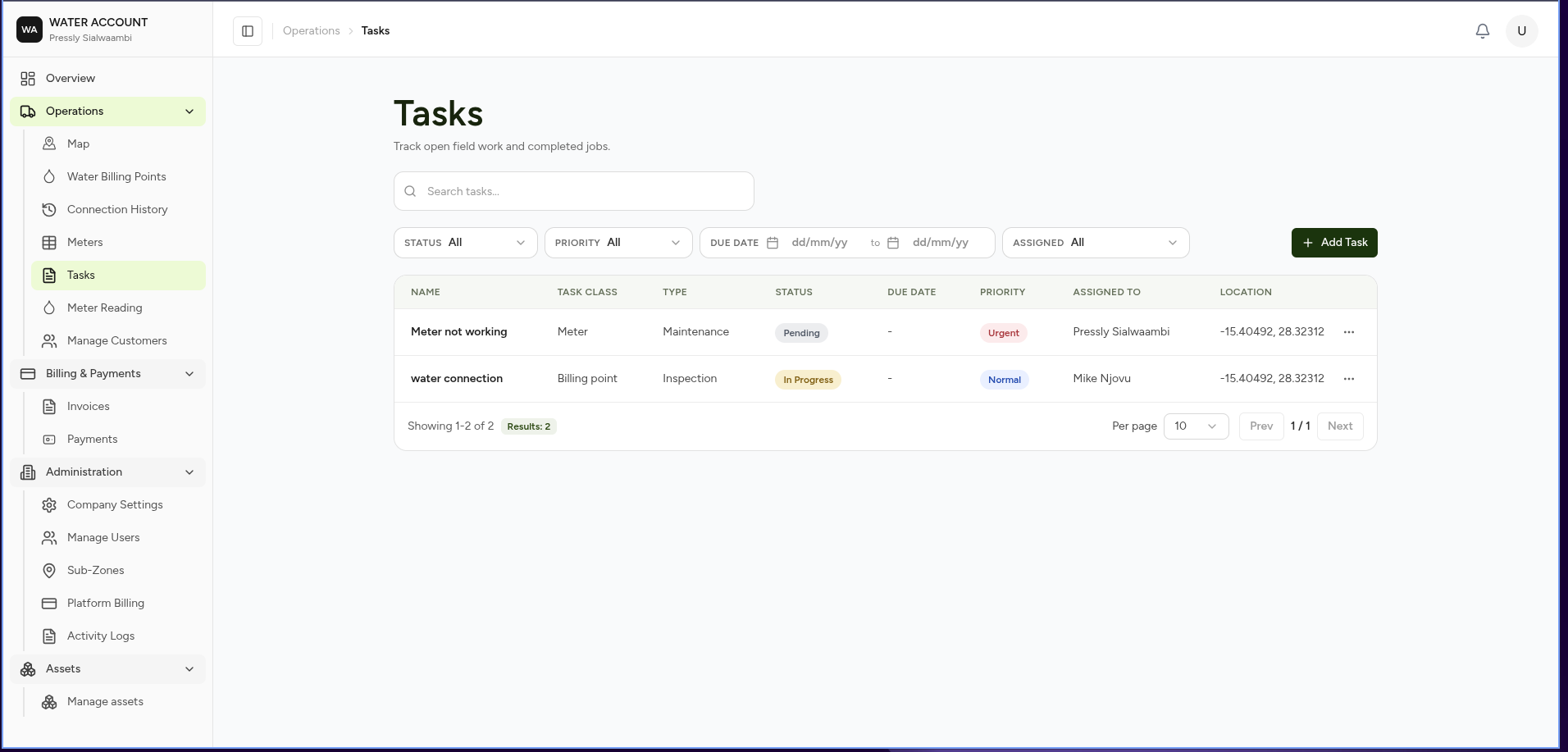Click the Water Billing Points droplet icon
Viewport: 1568px width, 752px height.
(x=49, y=177)
